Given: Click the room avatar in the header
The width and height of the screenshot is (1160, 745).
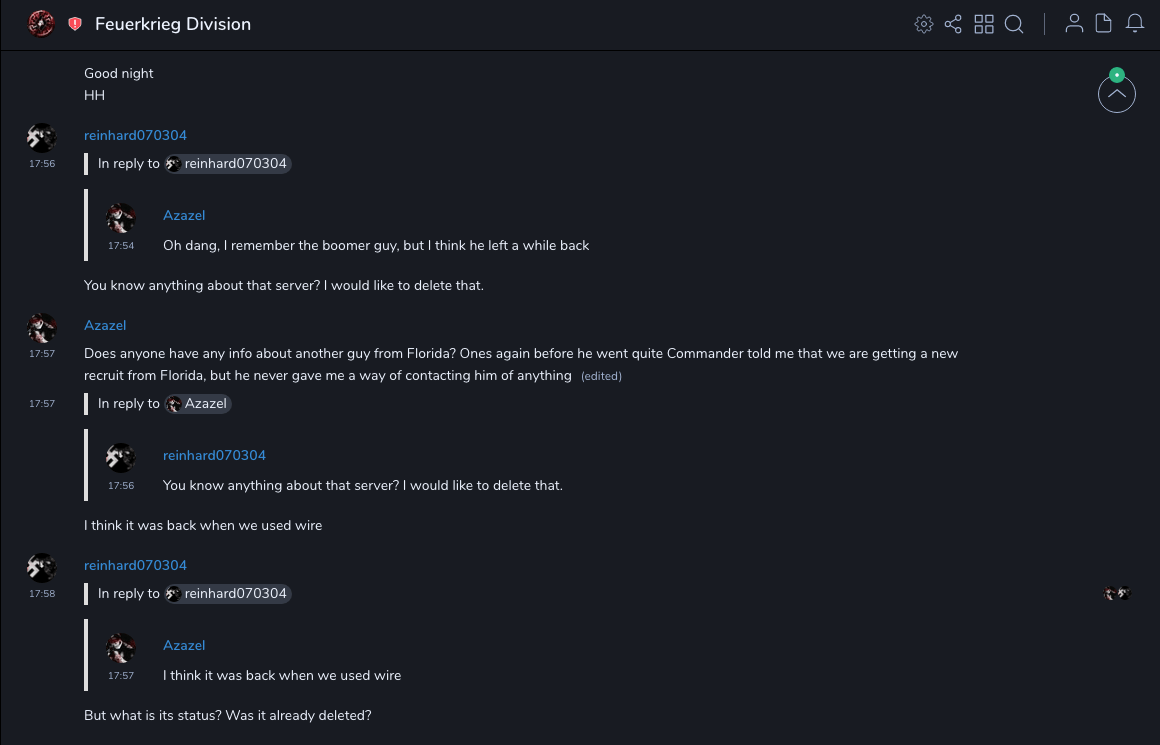Looking at the screenshot, I should pyautogui.click(x=41, y=24).
